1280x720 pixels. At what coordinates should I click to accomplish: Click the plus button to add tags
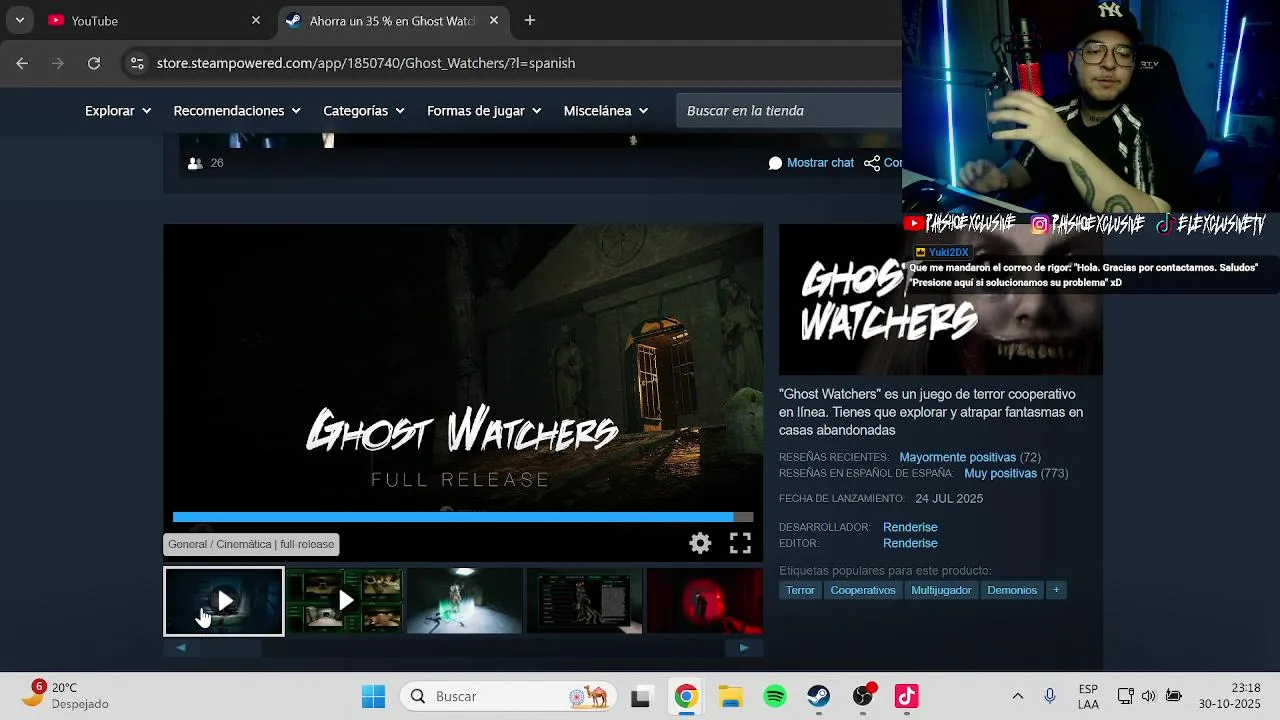[x=1056, y=590]
